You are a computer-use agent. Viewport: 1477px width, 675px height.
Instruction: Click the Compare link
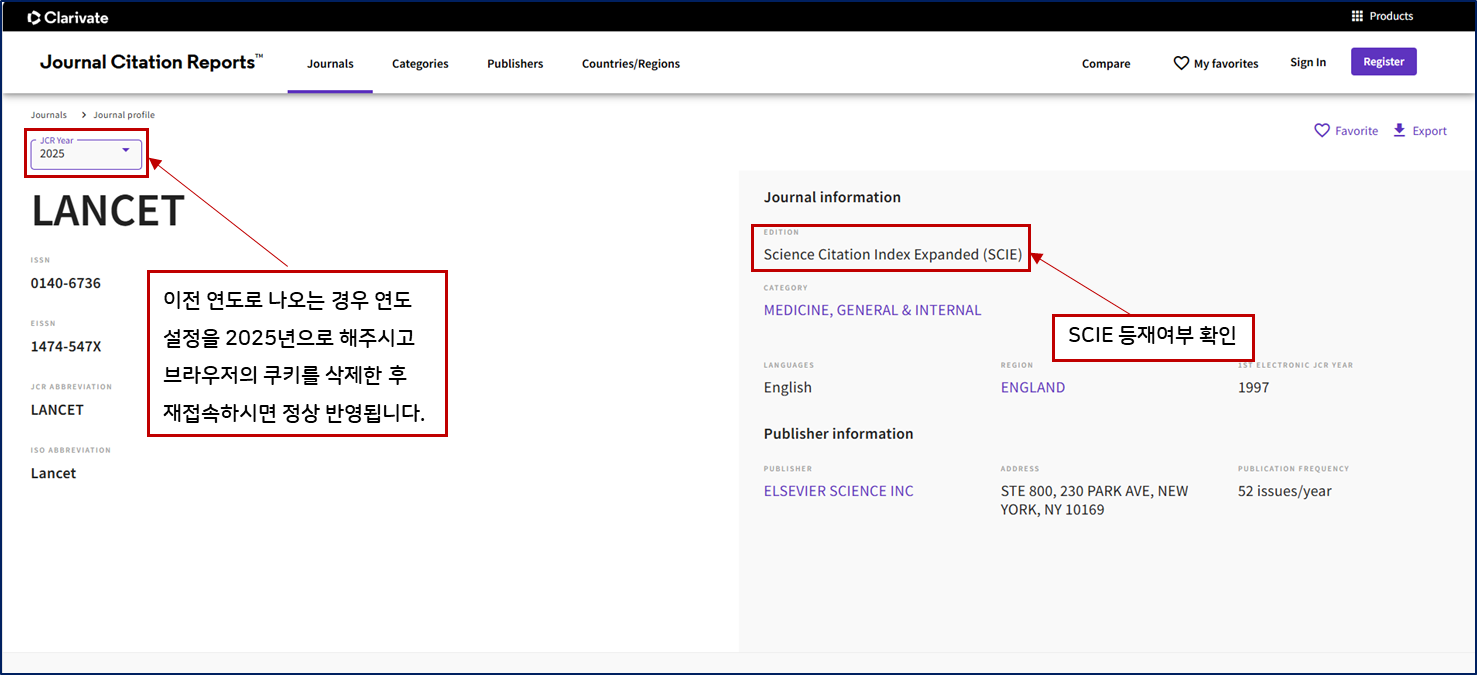click(x=1106, y=64)
